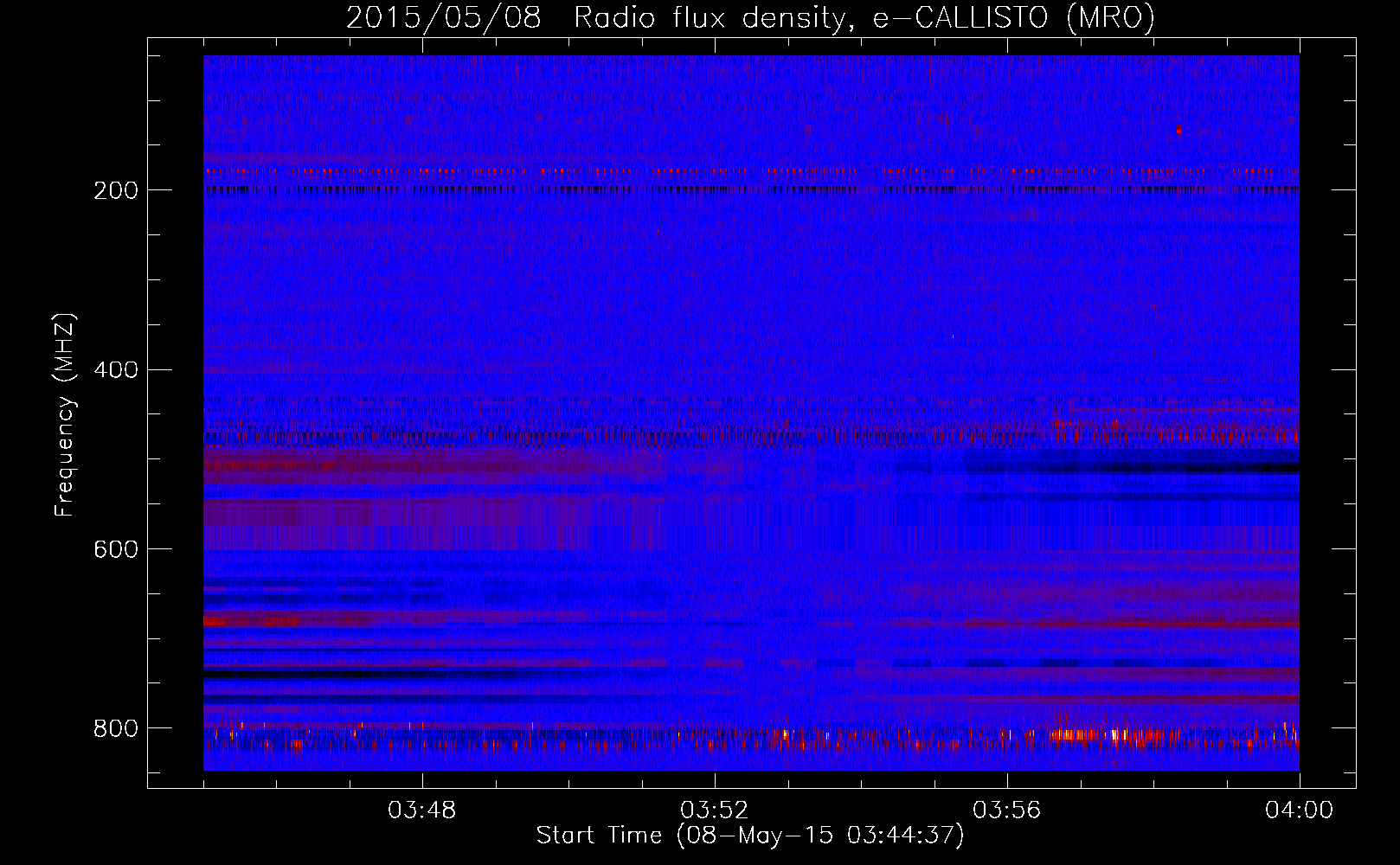Click the 03:48 time tick label

(x=422, y=811)
